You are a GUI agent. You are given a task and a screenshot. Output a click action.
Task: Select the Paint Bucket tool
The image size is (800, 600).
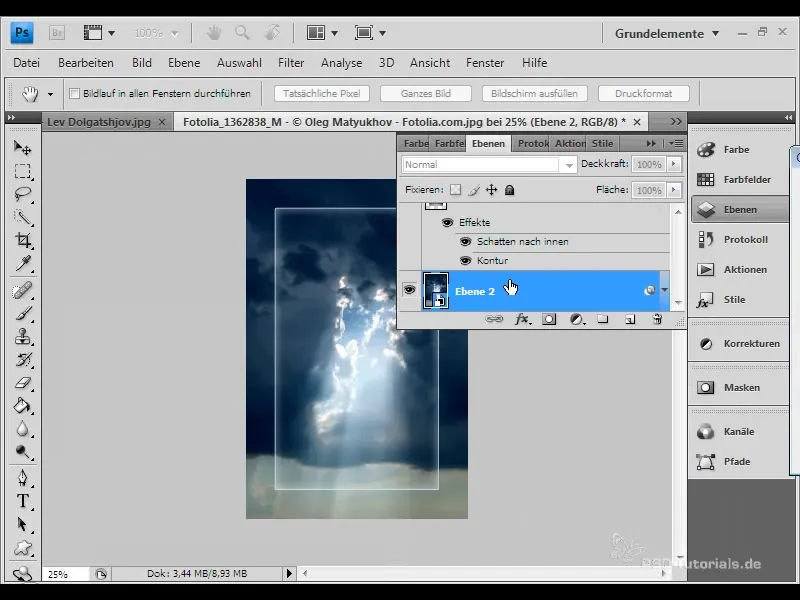(x=22, y=406)
